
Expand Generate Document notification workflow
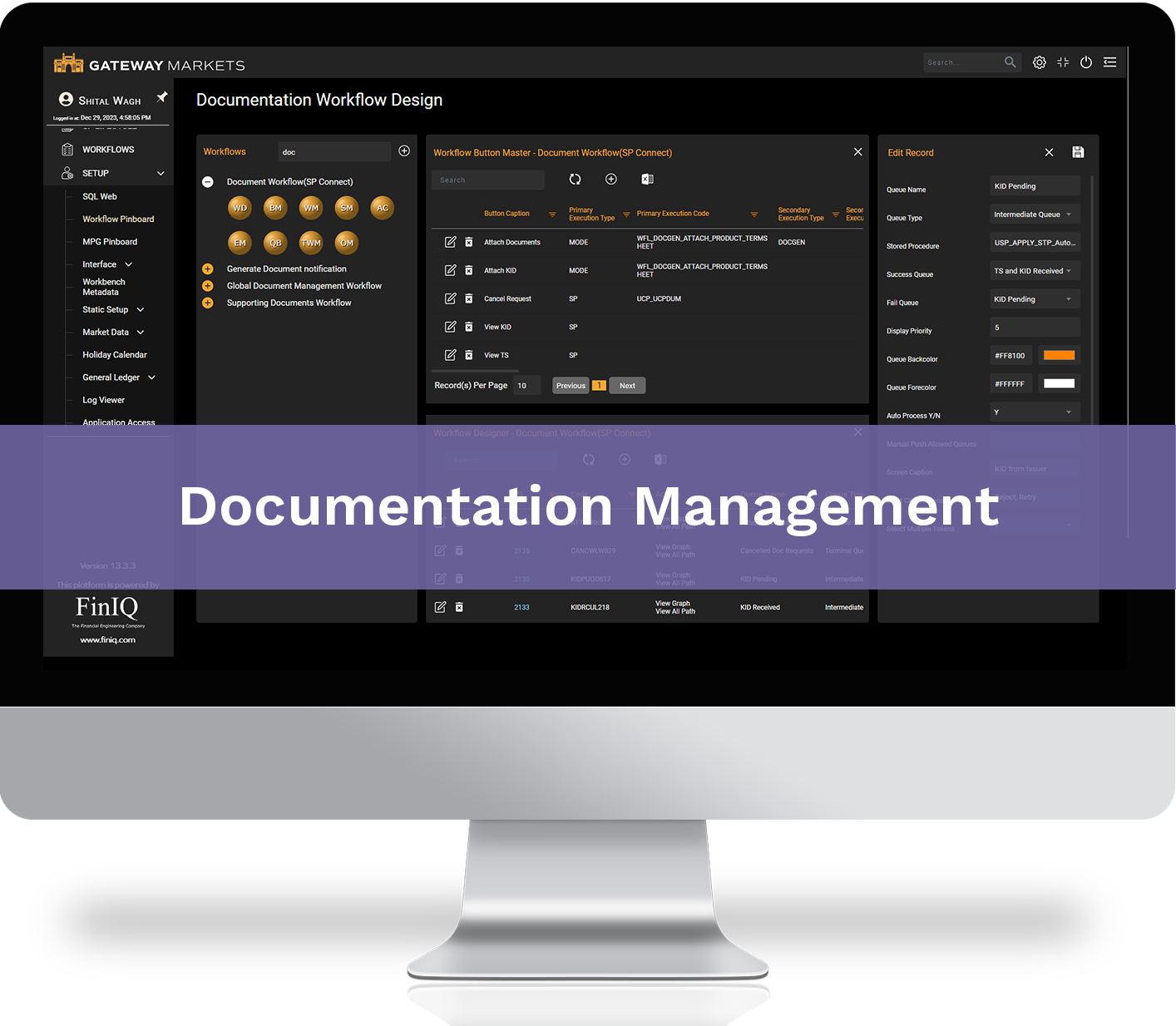[x=208, y=269]
